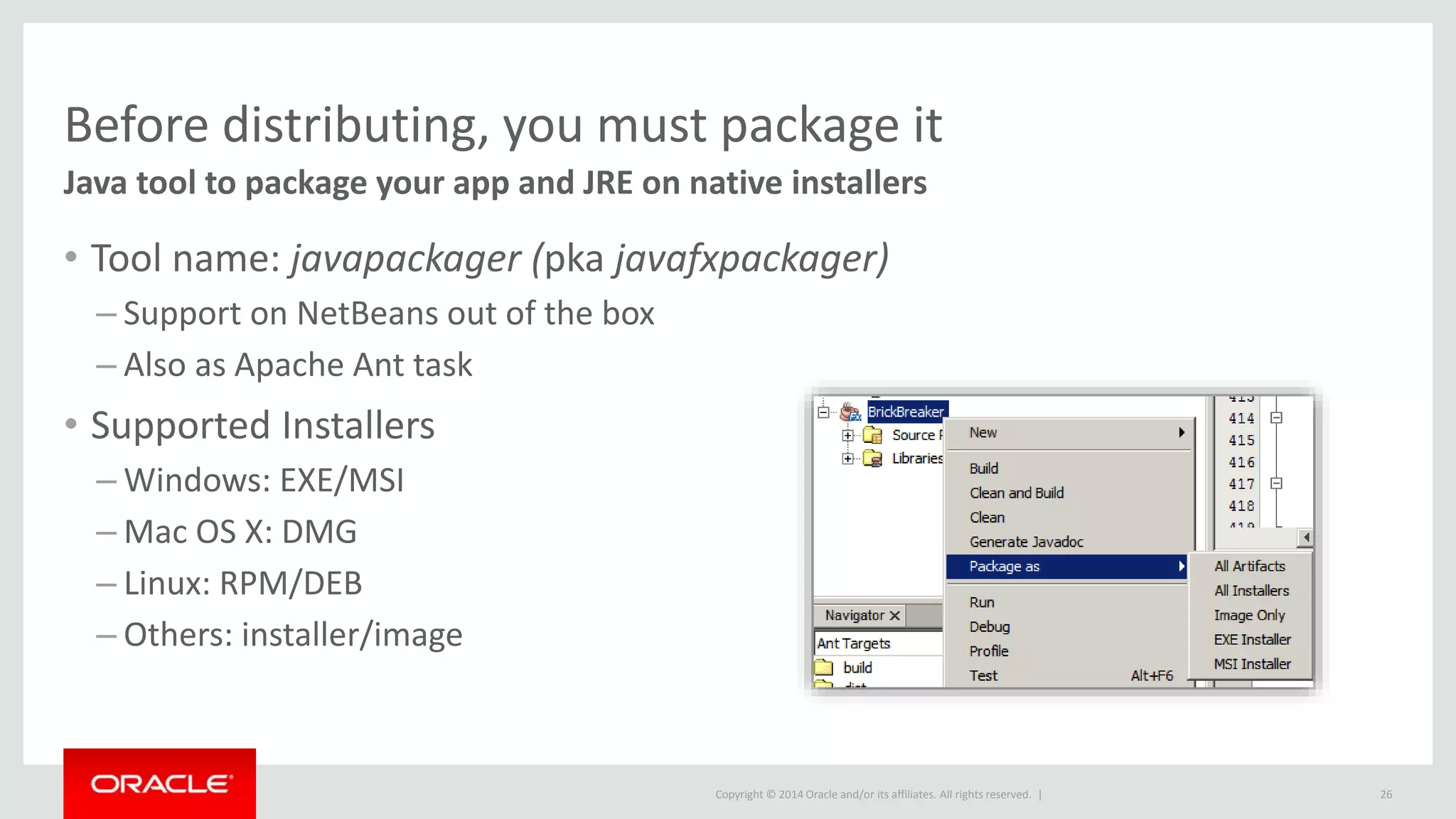Close the Navigator tab with X

tap(895, 616)
